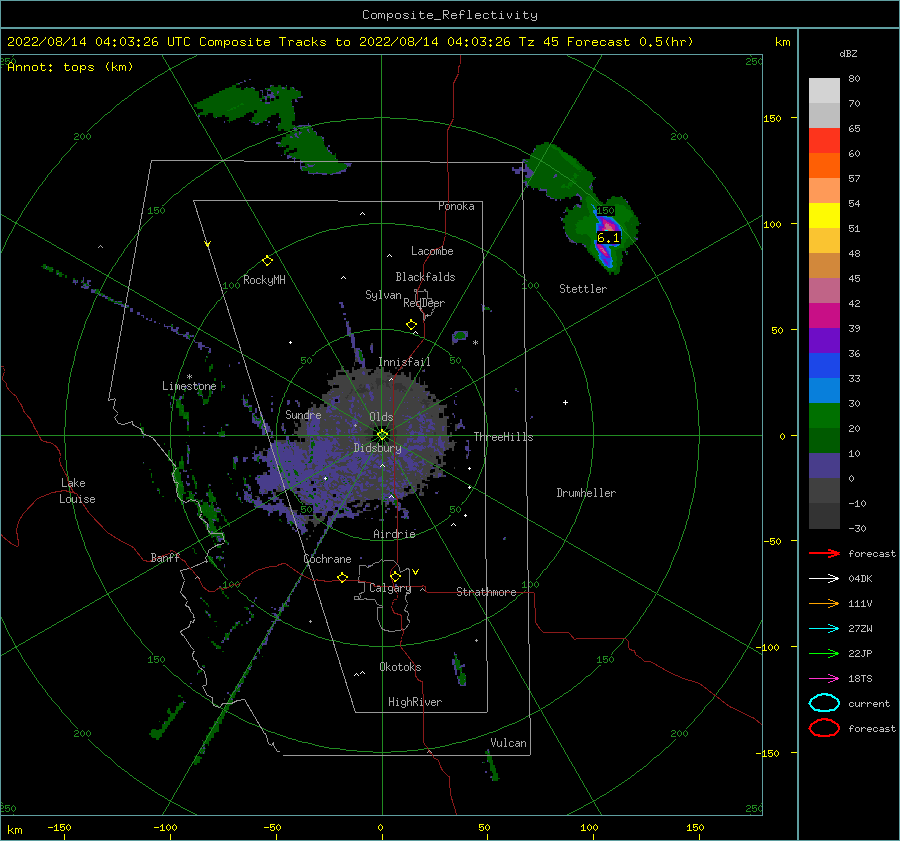
Task: Click the RedDeer city label
Action: click(424, 303)
